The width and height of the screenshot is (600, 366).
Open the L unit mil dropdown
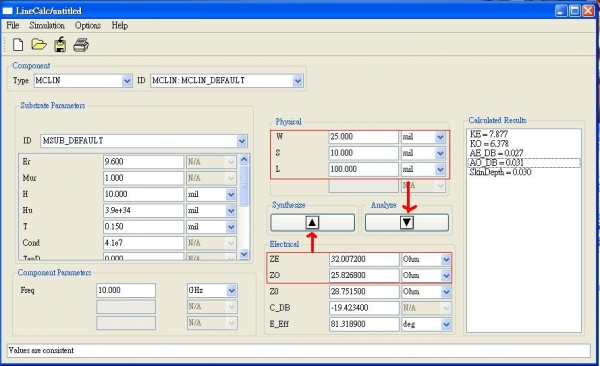coord(440,169)
